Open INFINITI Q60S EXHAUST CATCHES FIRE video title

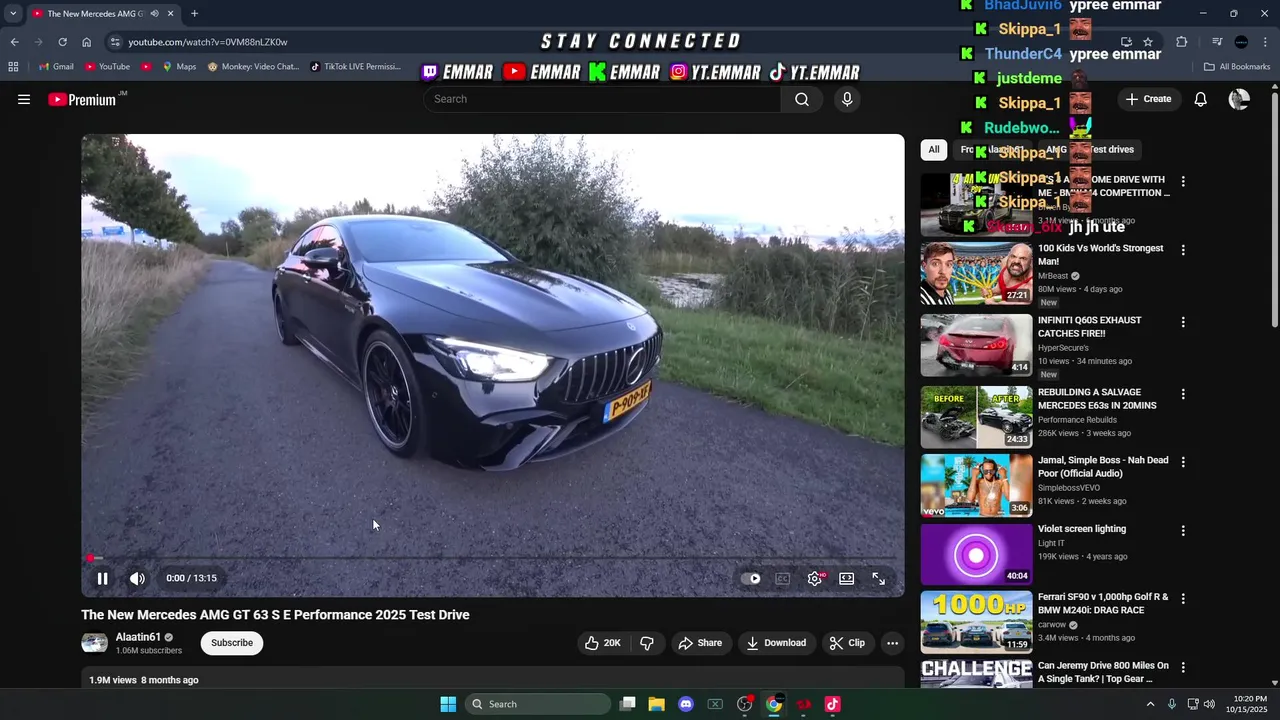click(x=1089, y=326)
